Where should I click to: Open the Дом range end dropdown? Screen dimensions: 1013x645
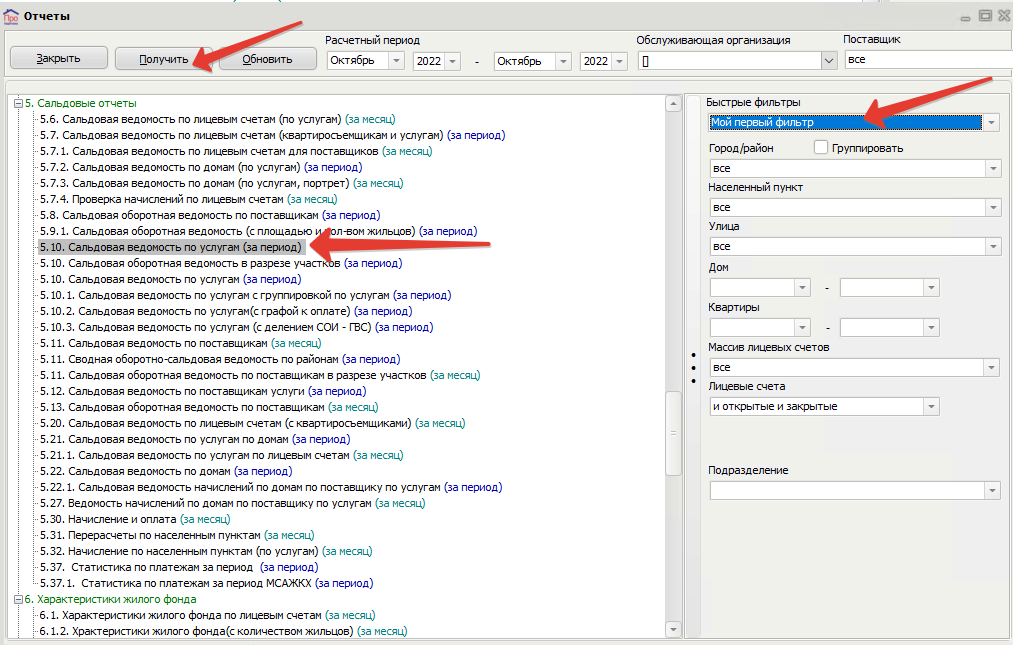click(931, 288)
